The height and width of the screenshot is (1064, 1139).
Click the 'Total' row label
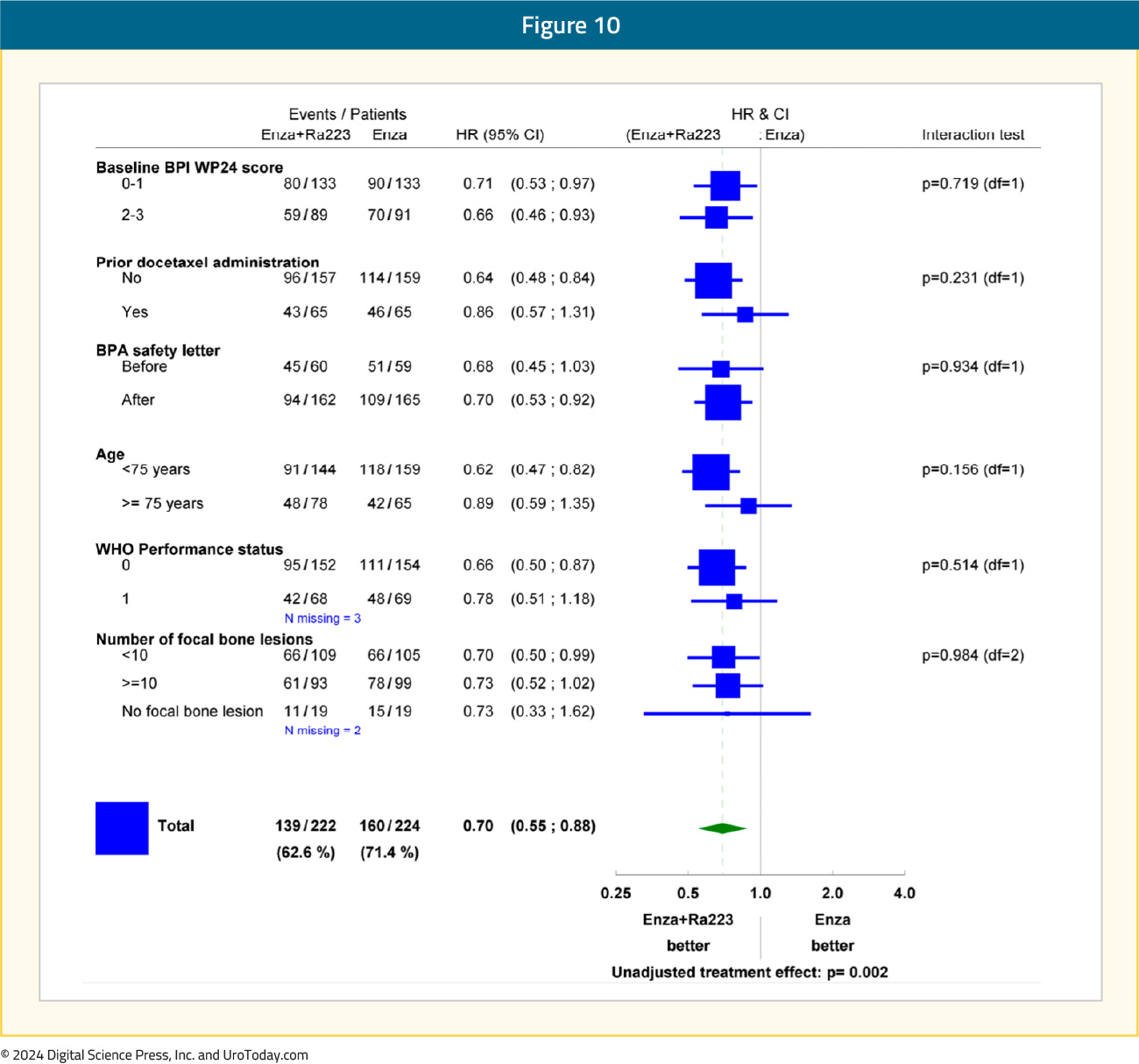[176, 826]
